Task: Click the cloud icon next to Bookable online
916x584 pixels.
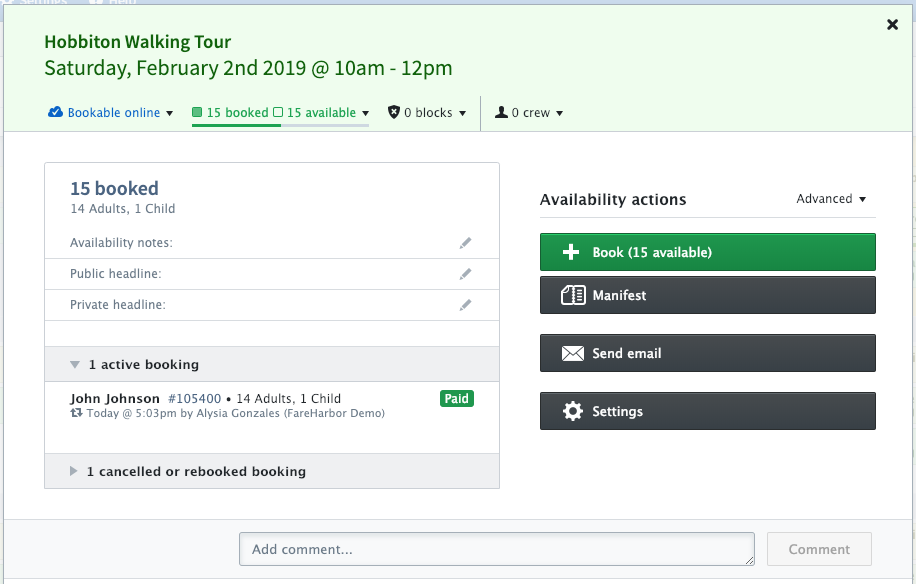Action: 57,112
